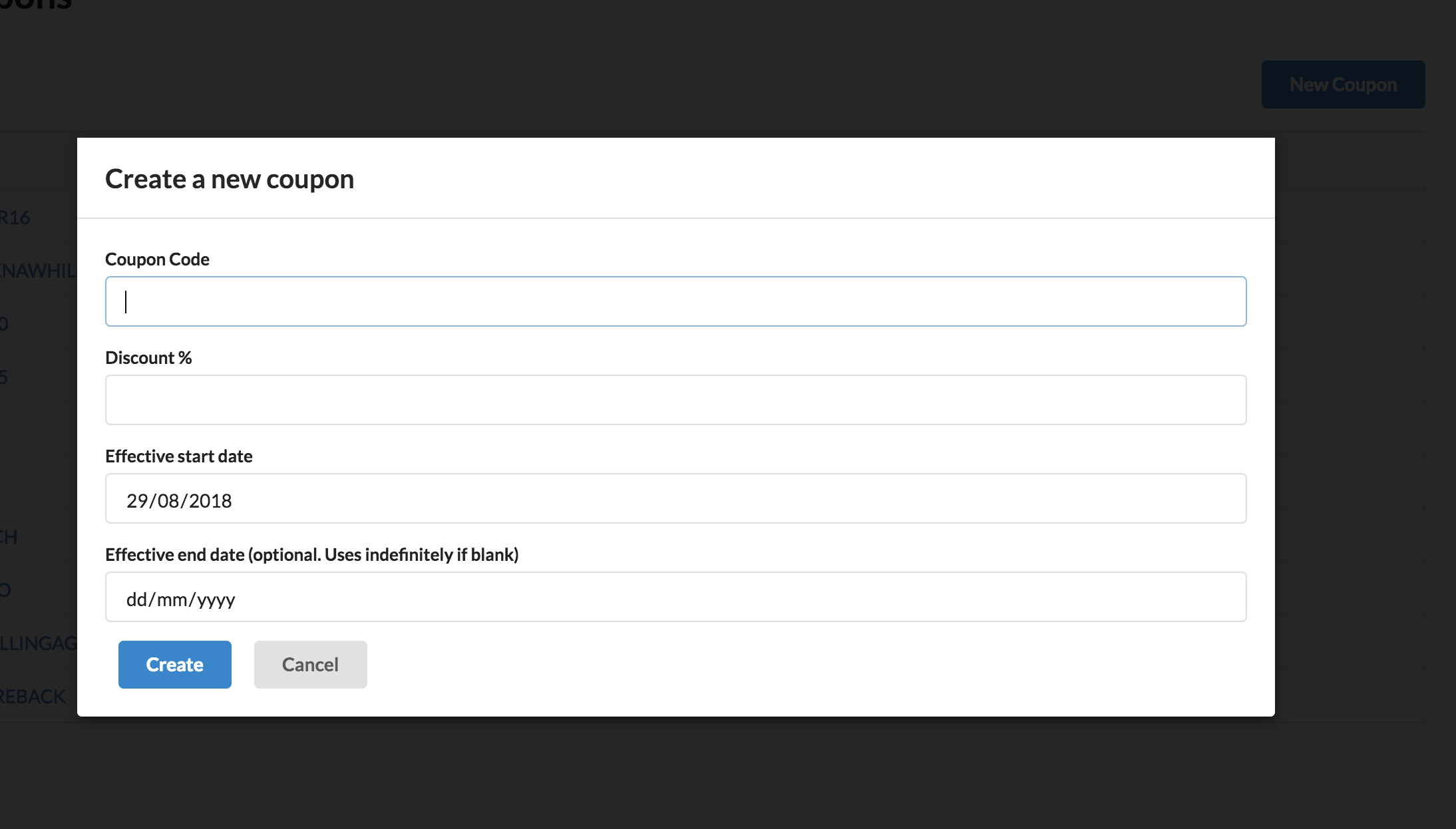Select the month 08 in start date
1456x829 pixels.
tap(168, 501)
